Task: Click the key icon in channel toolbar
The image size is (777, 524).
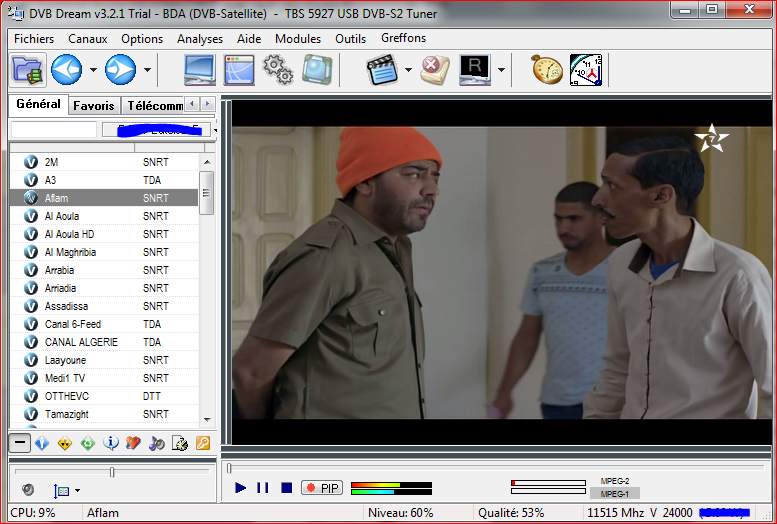Action: point(202,443)
